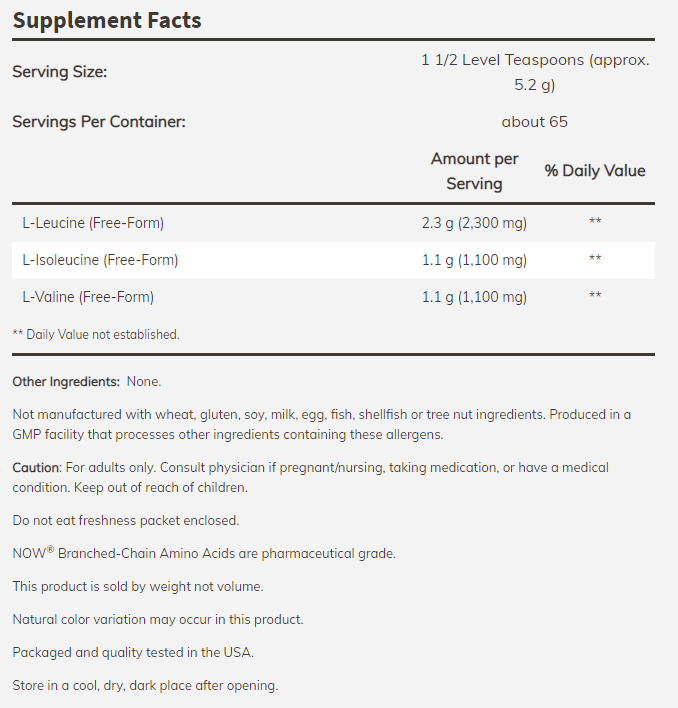Select the L-Valine (Free-Form) row label

pos(88,297)
